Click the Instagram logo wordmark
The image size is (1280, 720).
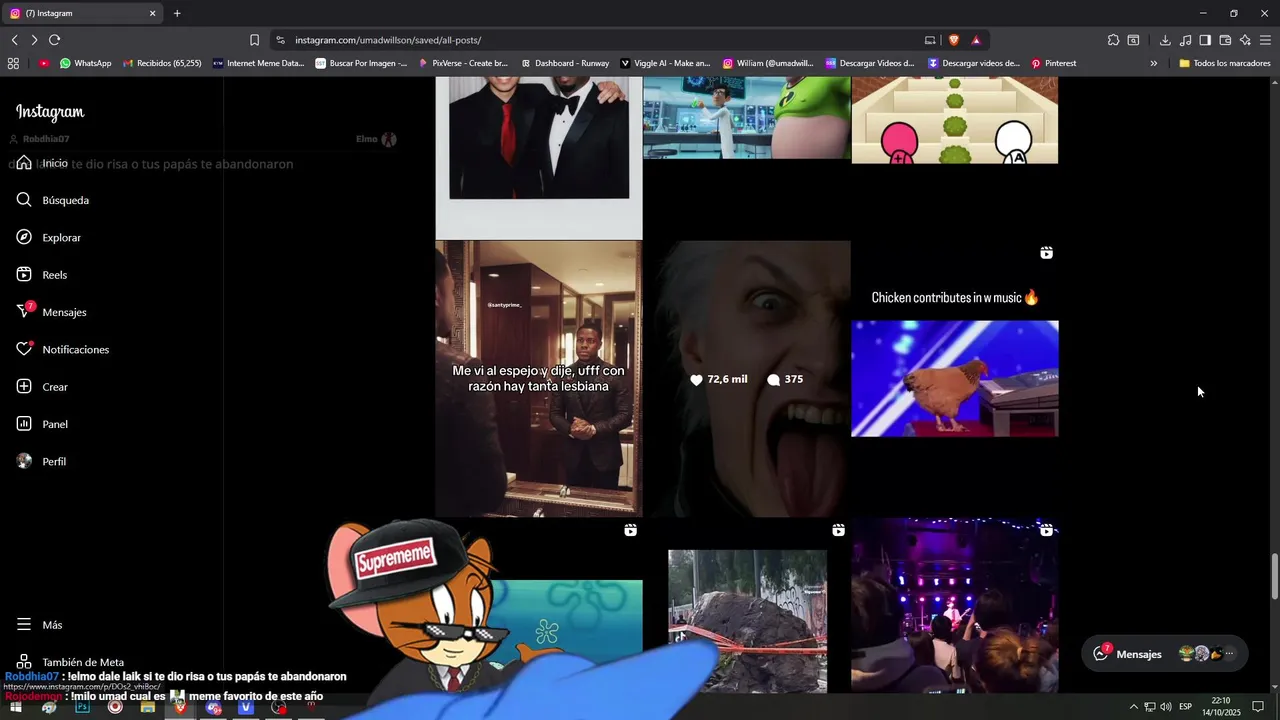(50, 112)
